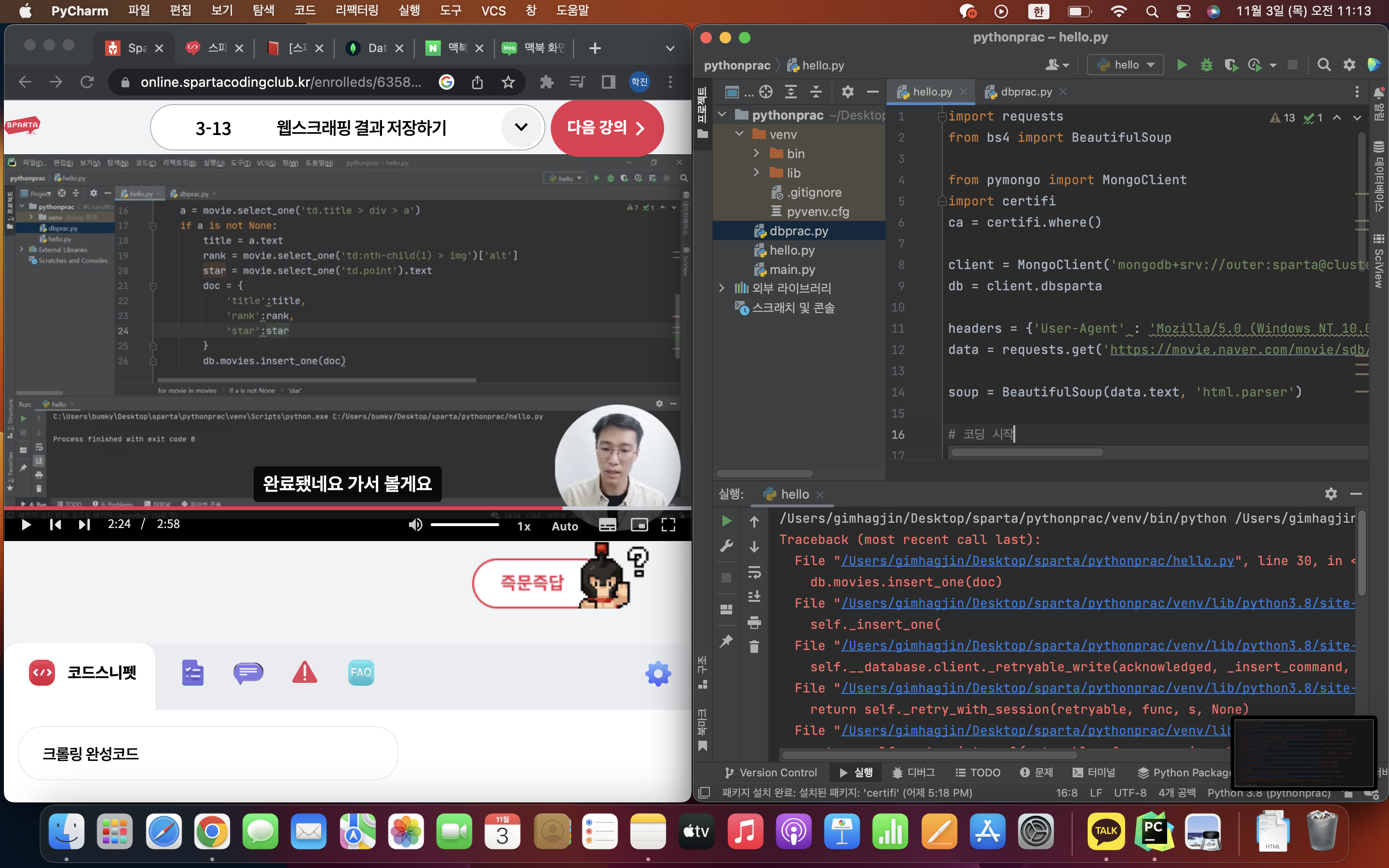Play the lecture video
This screenshot has height=868, width=1389.
[26, 525]
